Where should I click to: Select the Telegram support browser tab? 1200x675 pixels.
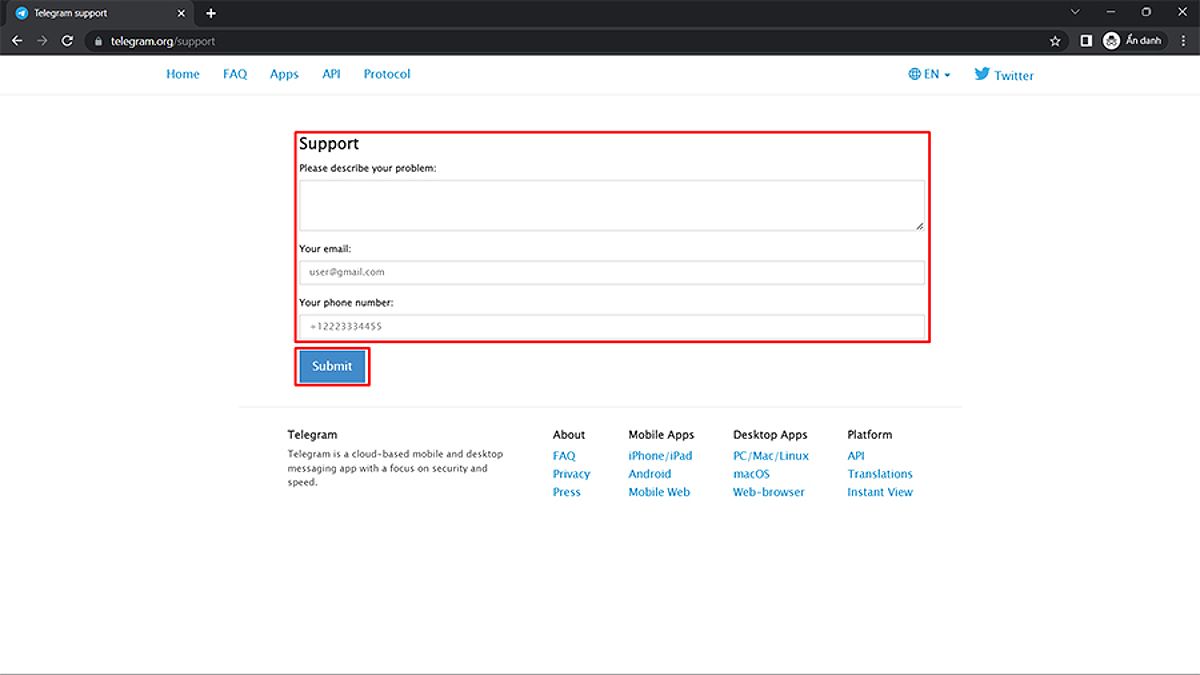[101, 13]
